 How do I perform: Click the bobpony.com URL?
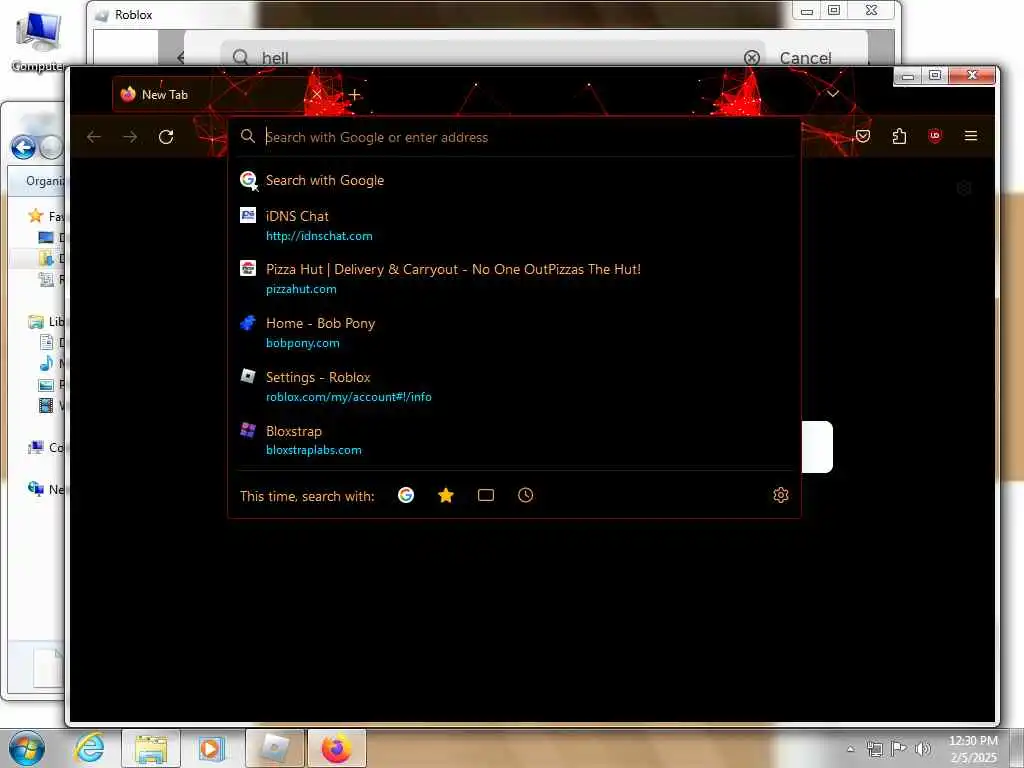click(302, 343)
